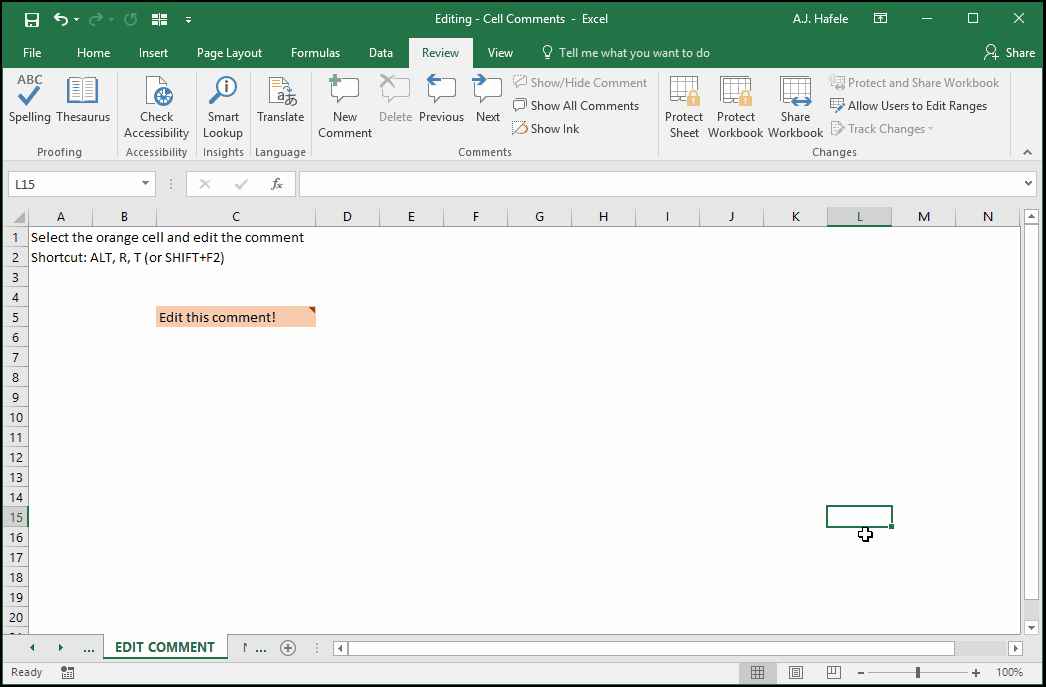Viewport: 1046px width, 687px height.
Task: Go to the Previous comment
Action: pos(442,99)
